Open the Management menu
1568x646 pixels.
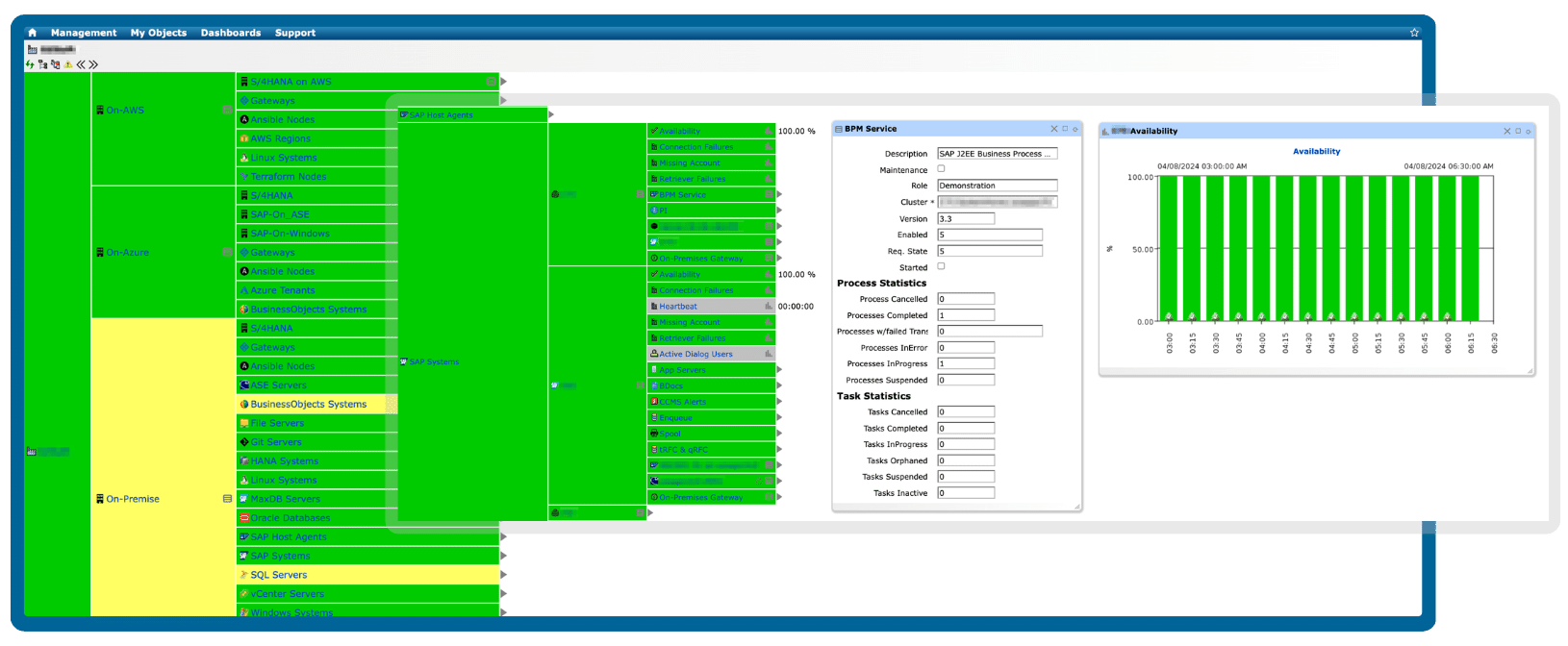point(84,33)
